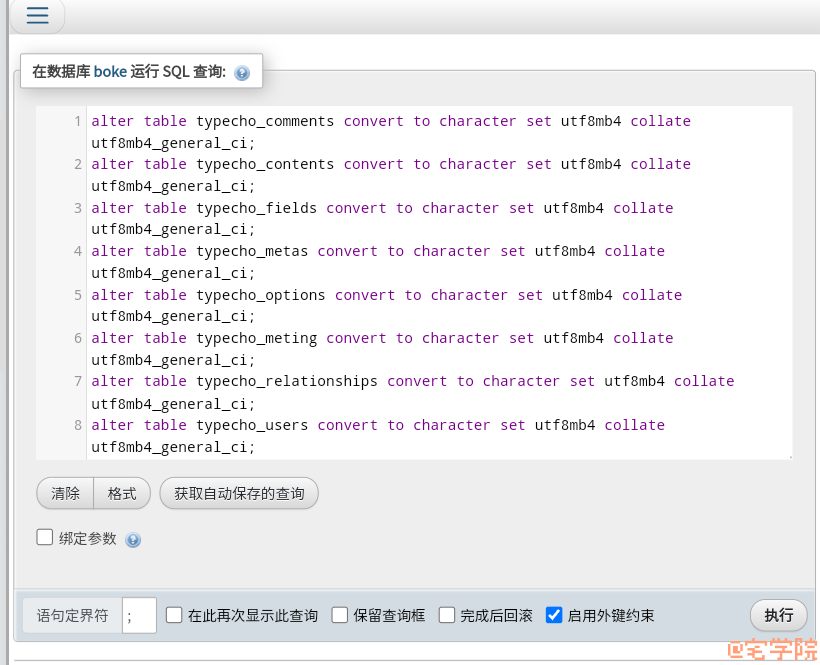This screenshot has width=820, height=665.
Task: Click help icon beside SQL query title
Action: click(242, 73)
